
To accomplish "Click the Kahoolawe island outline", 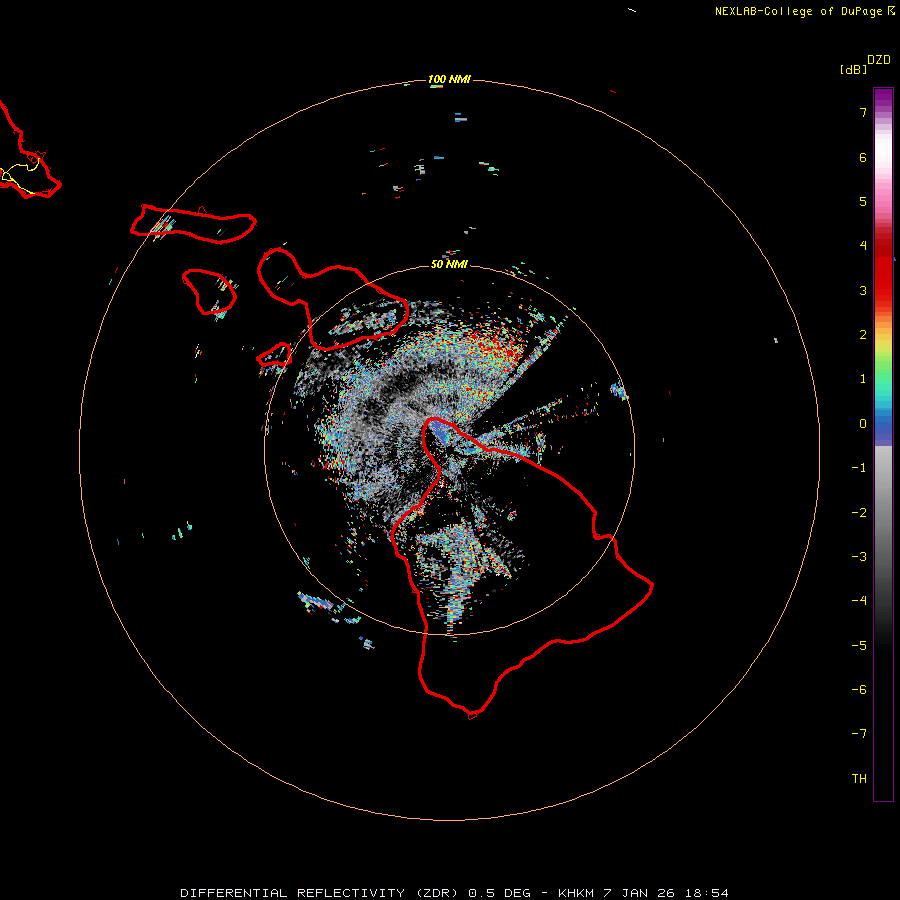I will click(274, 355).
